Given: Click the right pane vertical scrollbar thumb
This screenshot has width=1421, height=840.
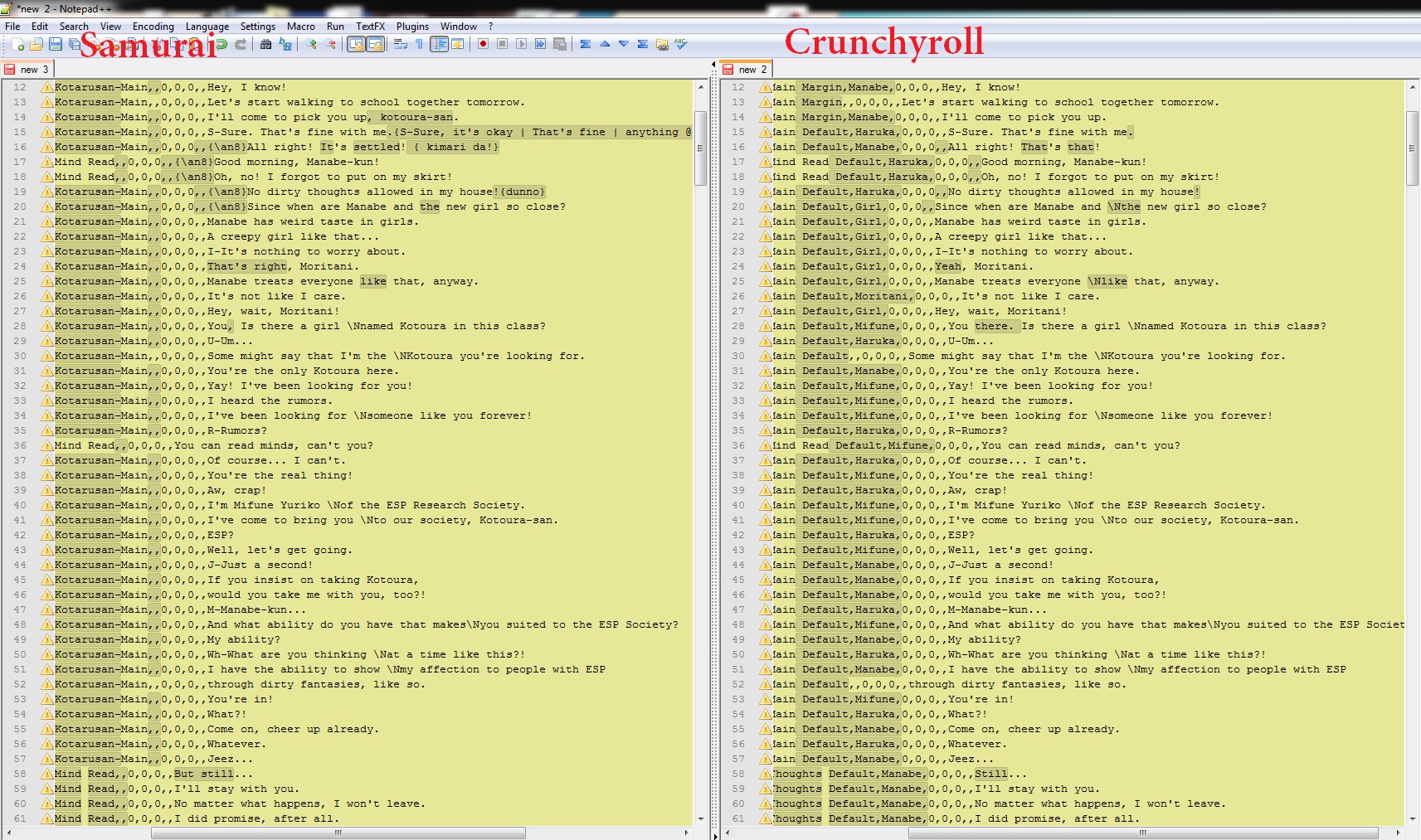Looking at the screenshot, I should tap(1412, 148).
